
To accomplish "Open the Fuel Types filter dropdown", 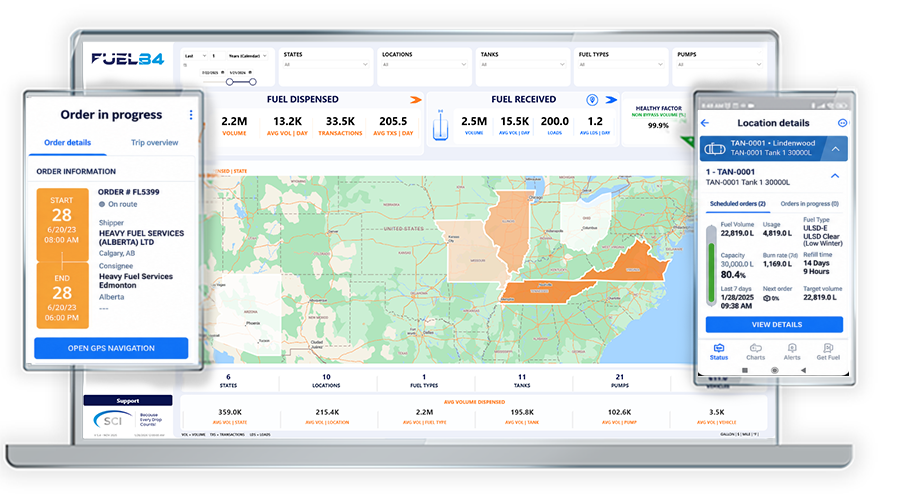I will point(622,65).
